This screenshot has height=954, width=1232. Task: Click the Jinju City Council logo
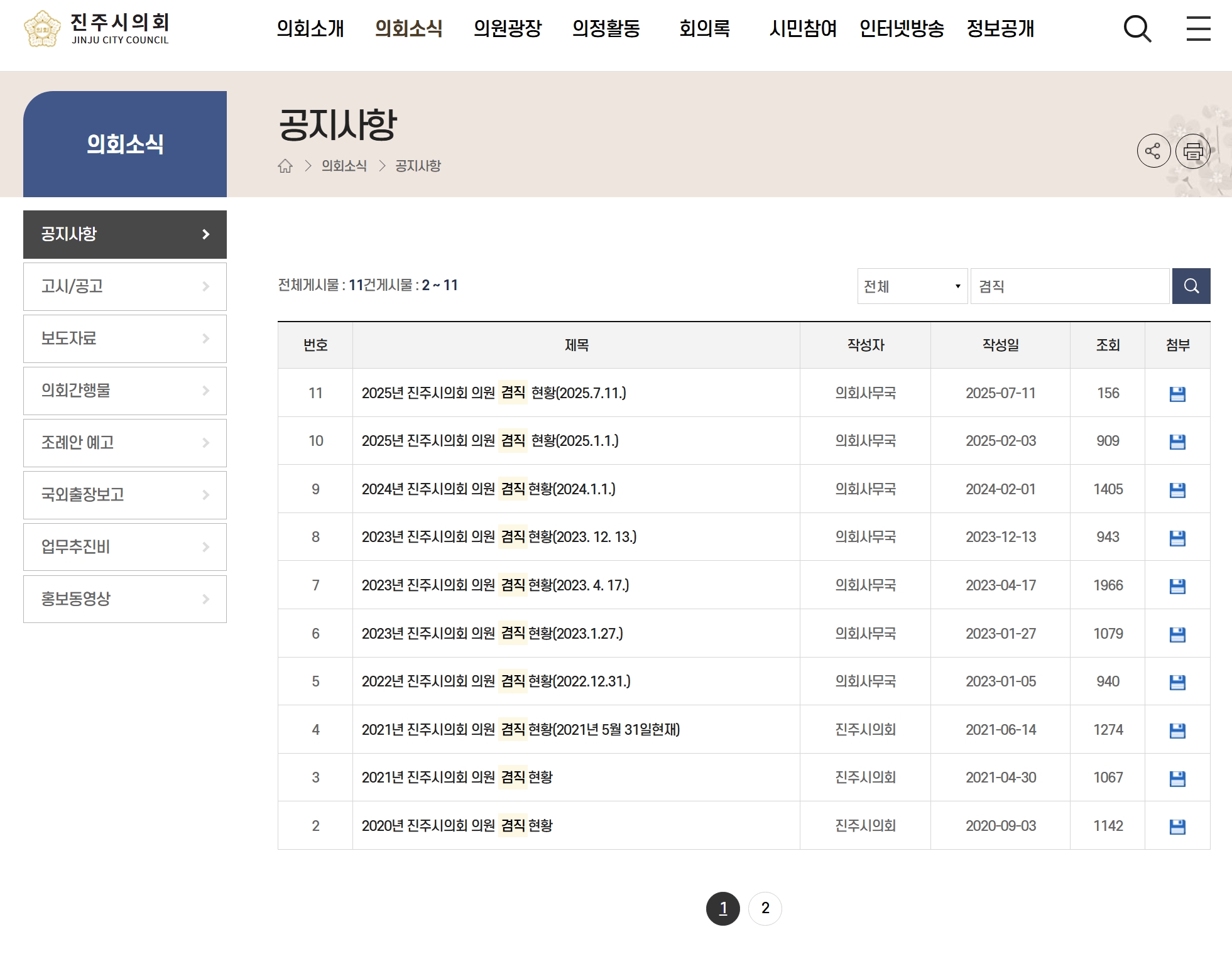[96, 29]
